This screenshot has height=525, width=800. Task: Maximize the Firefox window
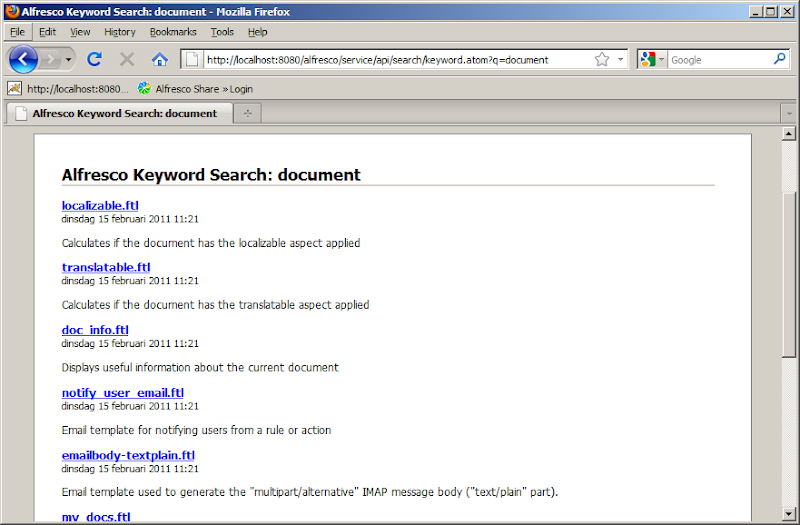(771, 11)
